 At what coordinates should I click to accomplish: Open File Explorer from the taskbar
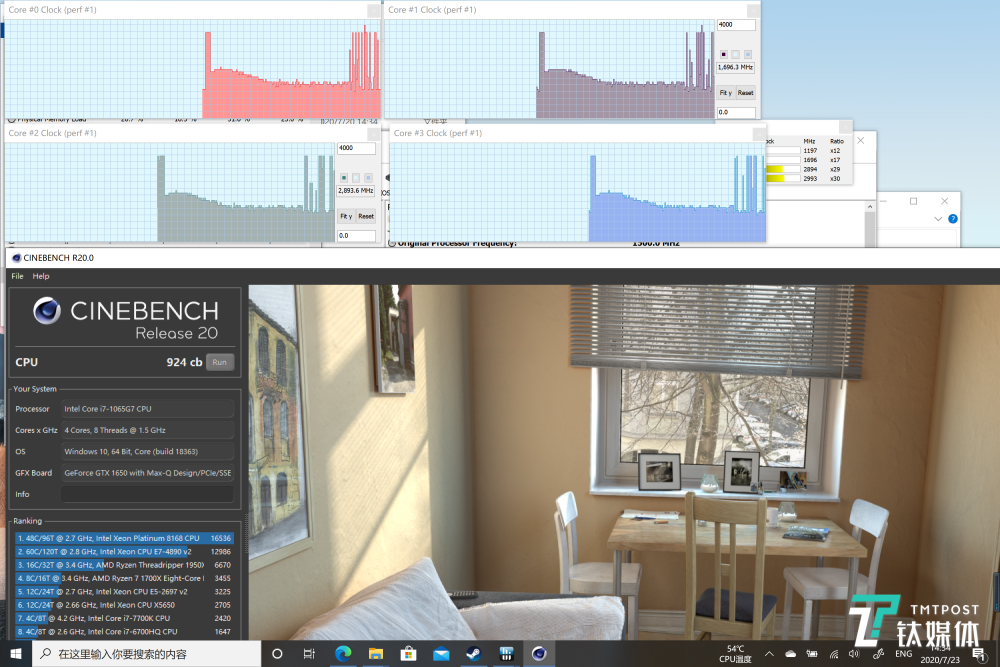pyautogui.click(x=376, y=654)
